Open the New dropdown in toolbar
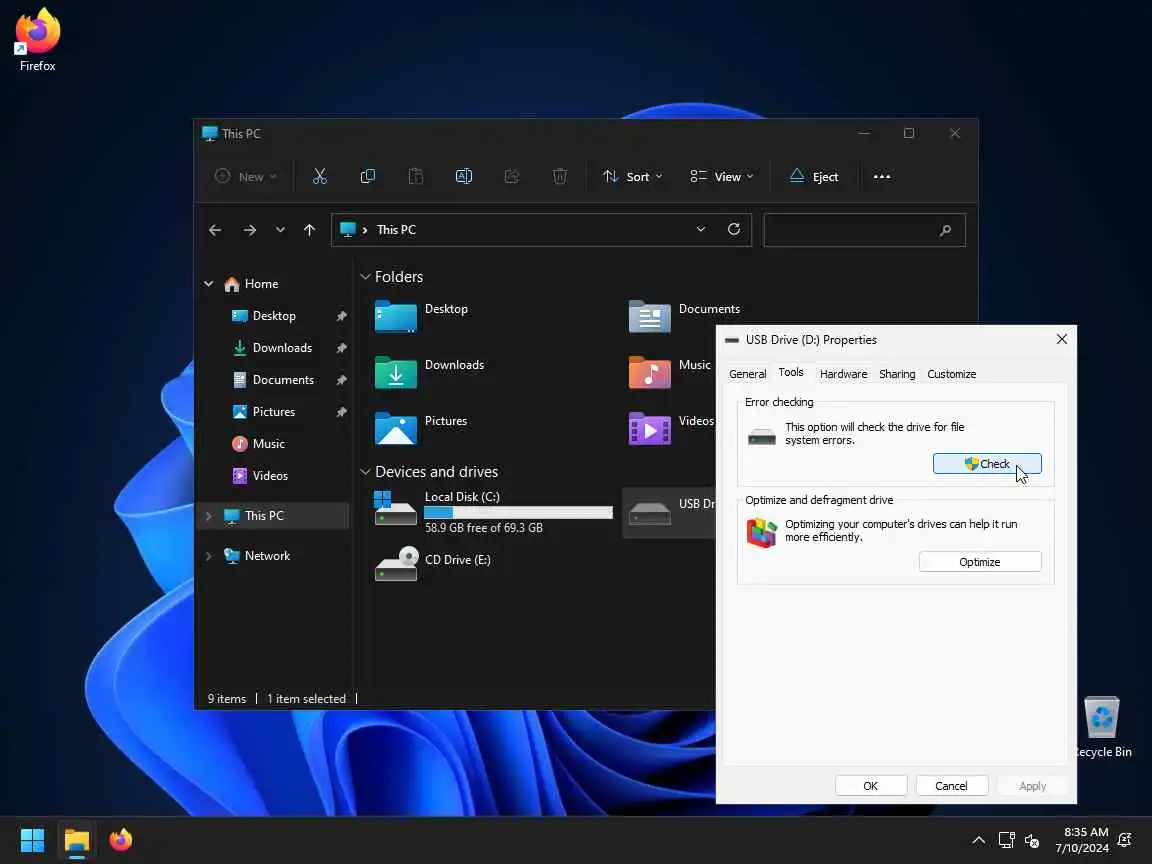Screen dimensions: 1152x864 tap(245, 176)
